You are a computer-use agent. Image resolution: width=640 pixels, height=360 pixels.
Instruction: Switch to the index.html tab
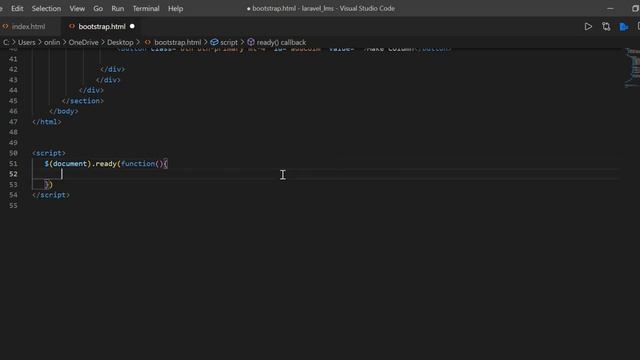[28, 27]
